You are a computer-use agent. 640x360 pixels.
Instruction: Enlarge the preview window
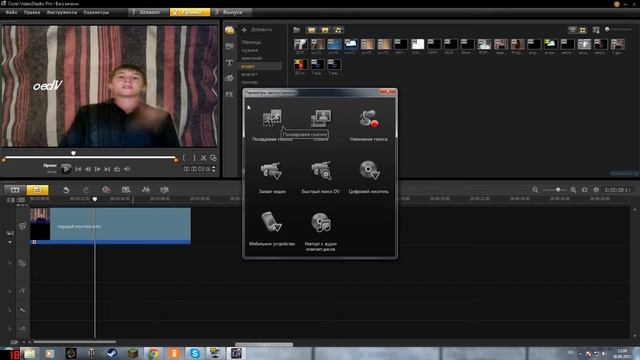(x=213, y=158)
